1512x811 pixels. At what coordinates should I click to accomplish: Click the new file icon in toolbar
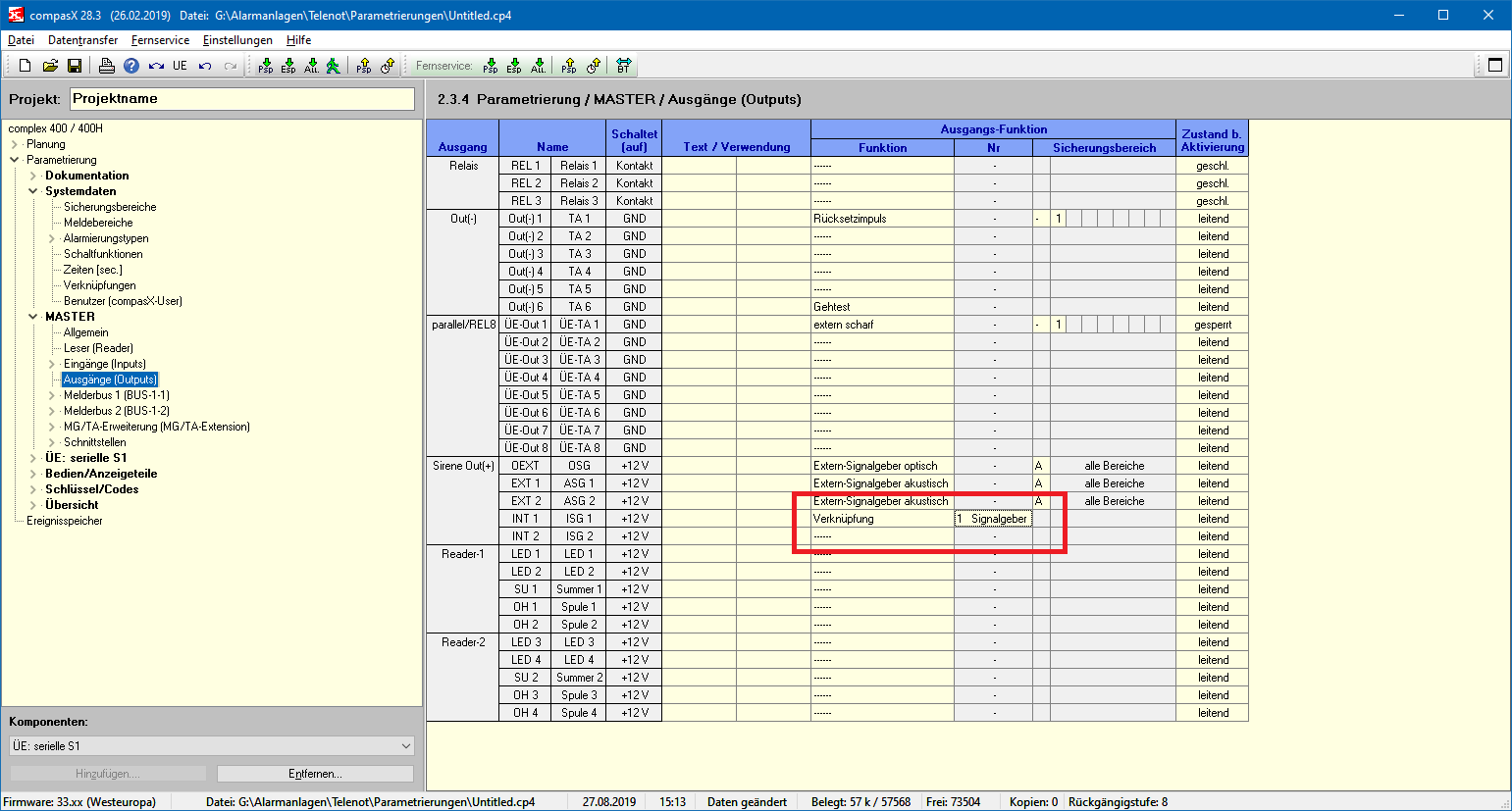coord(26,66)
